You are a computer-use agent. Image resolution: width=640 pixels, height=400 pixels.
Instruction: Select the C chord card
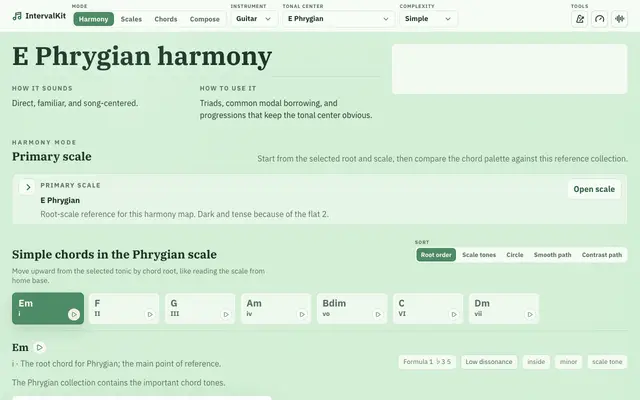(x=428, y=309)
